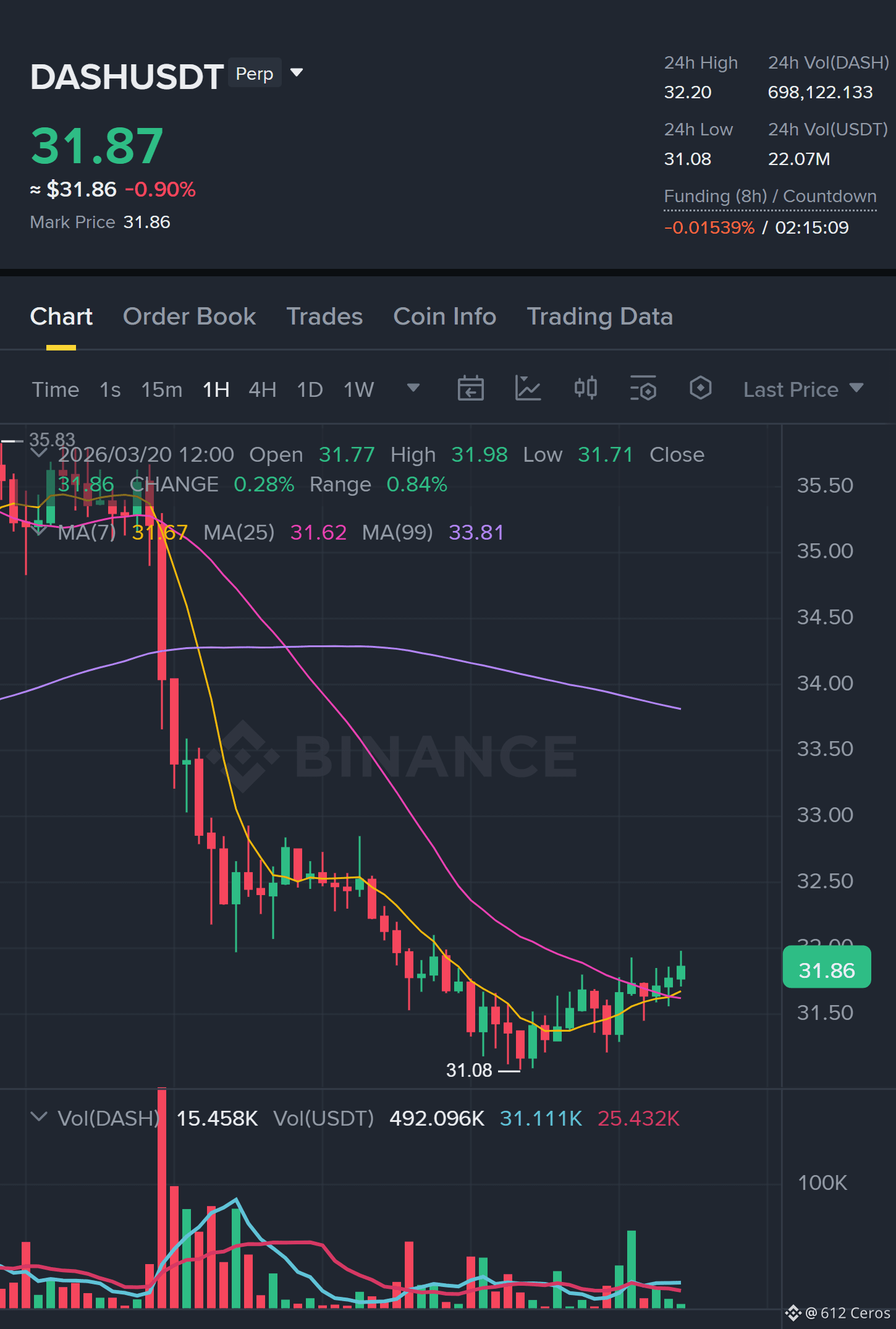Screen dimensions: 896x1329
Task: Open the calendar date-jump icon
Action: [x=470, y=389]
